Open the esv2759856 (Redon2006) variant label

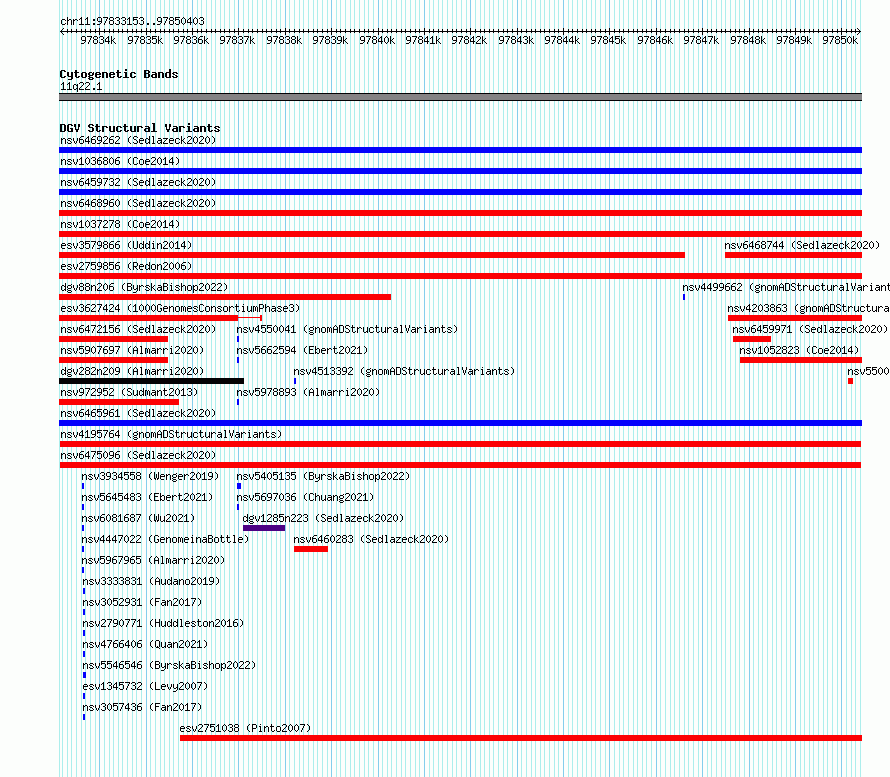[x=126, y=266]
